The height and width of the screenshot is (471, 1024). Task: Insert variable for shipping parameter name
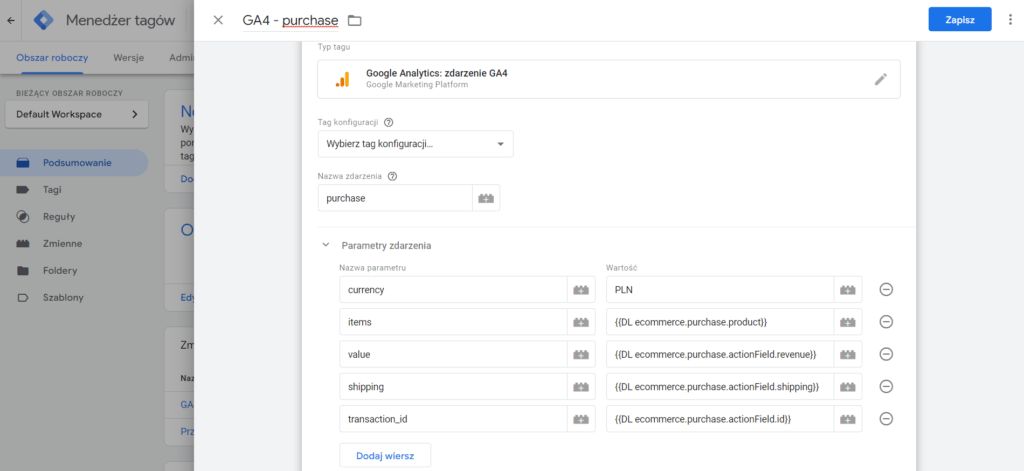click(581, 387)
